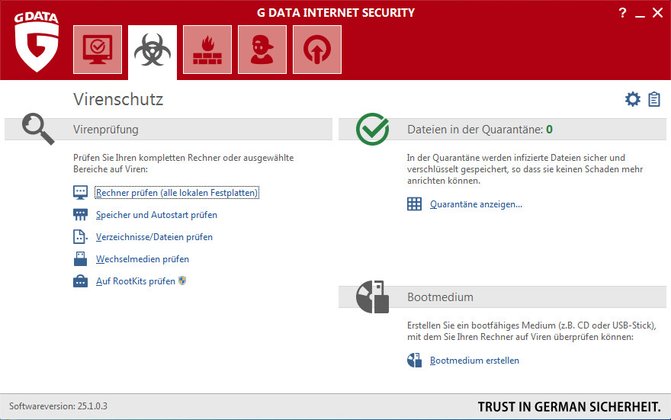The image size is (671, 420).
Task: Close the G DATA window
Action: click(658, 13)
